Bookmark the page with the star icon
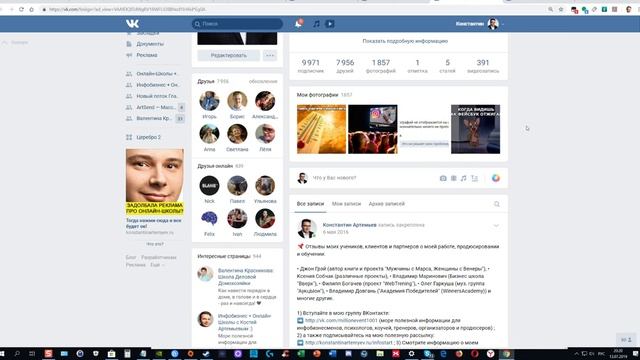This screenshot has width=640, height=360. [x=561, y=9]
